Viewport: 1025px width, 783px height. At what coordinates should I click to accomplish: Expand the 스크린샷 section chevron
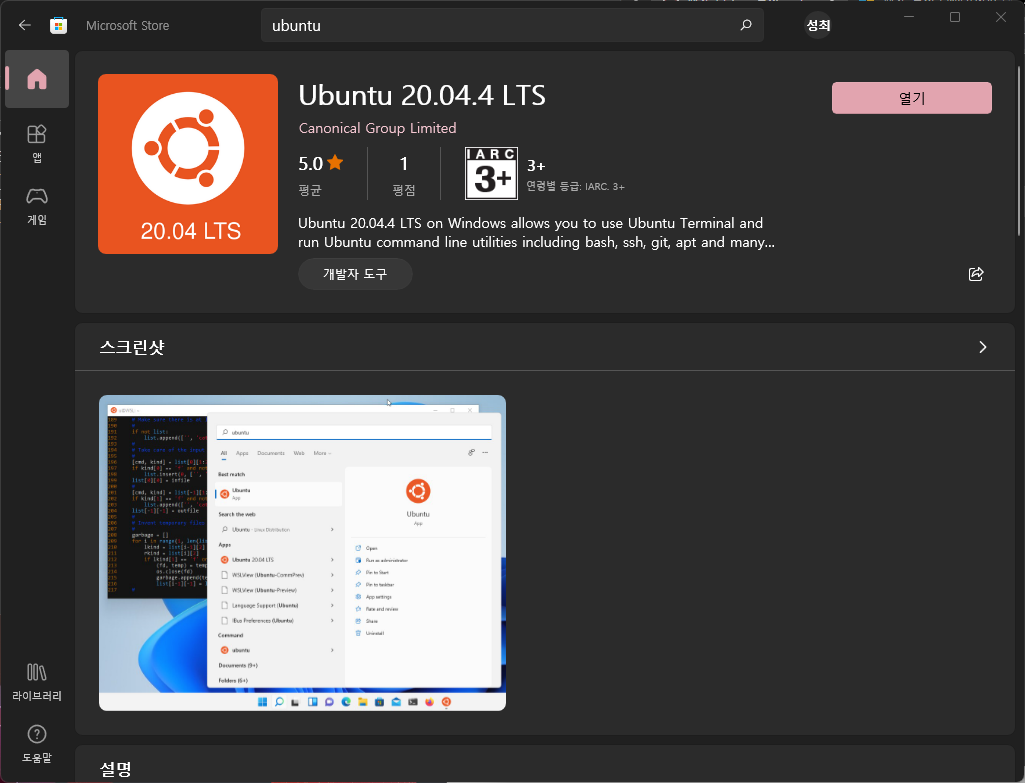pos(983,347)
